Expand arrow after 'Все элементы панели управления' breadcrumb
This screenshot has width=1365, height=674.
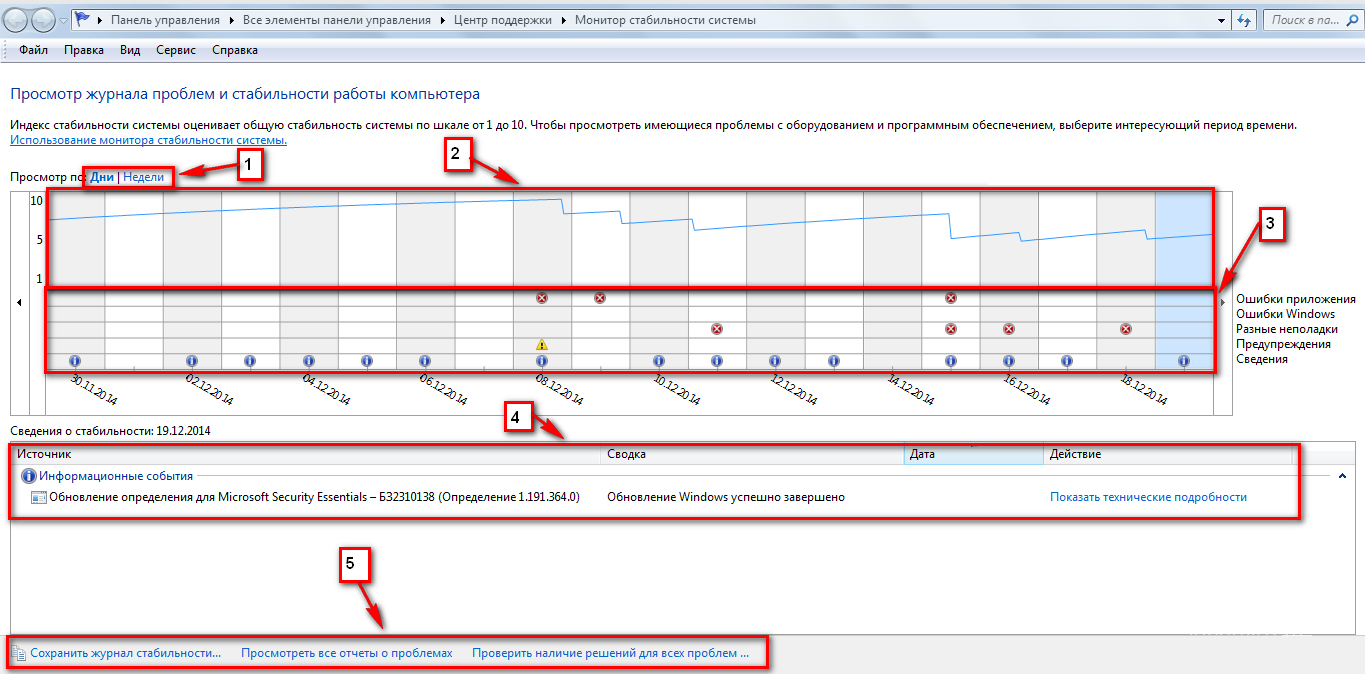(x=441, y=20)
